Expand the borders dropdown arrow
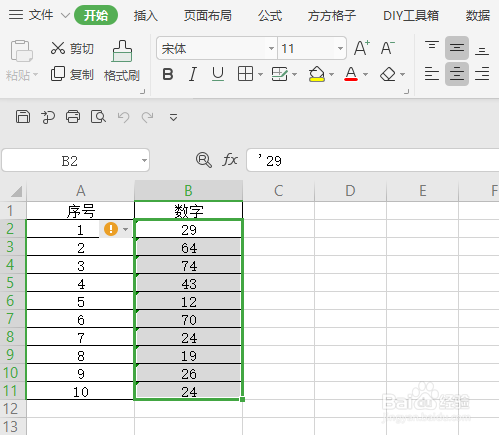 pos(260,74)
